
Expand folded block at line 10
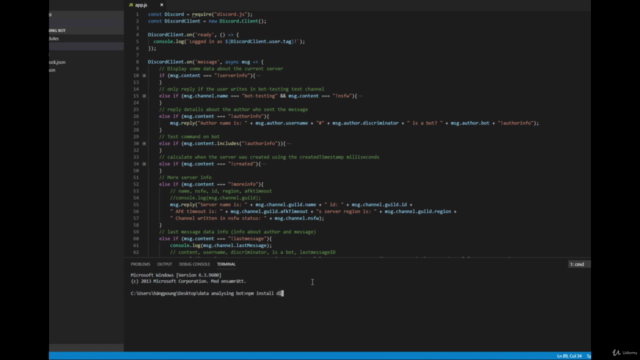pyautogui.click(x=144, y=76)
